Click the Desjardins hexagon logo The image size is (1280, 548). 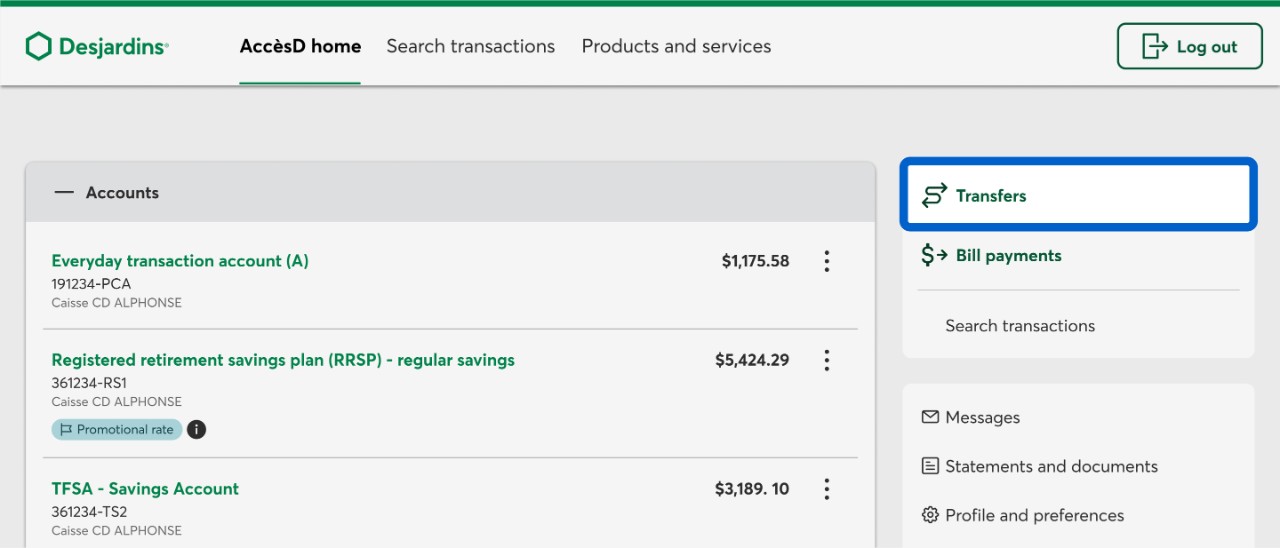click(x=38, y=46)
